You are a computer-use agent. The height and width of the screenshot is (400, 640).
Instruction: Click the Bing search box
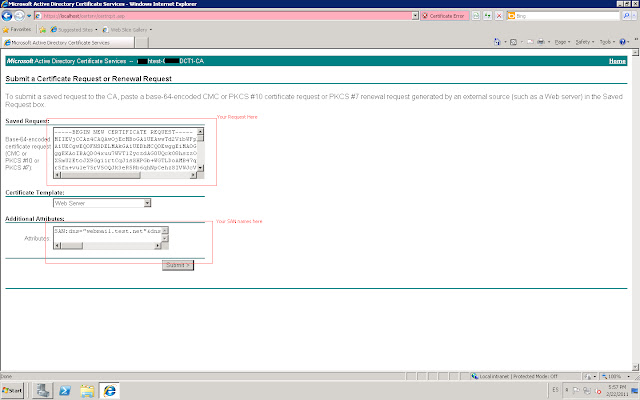(x=567, y=16)
